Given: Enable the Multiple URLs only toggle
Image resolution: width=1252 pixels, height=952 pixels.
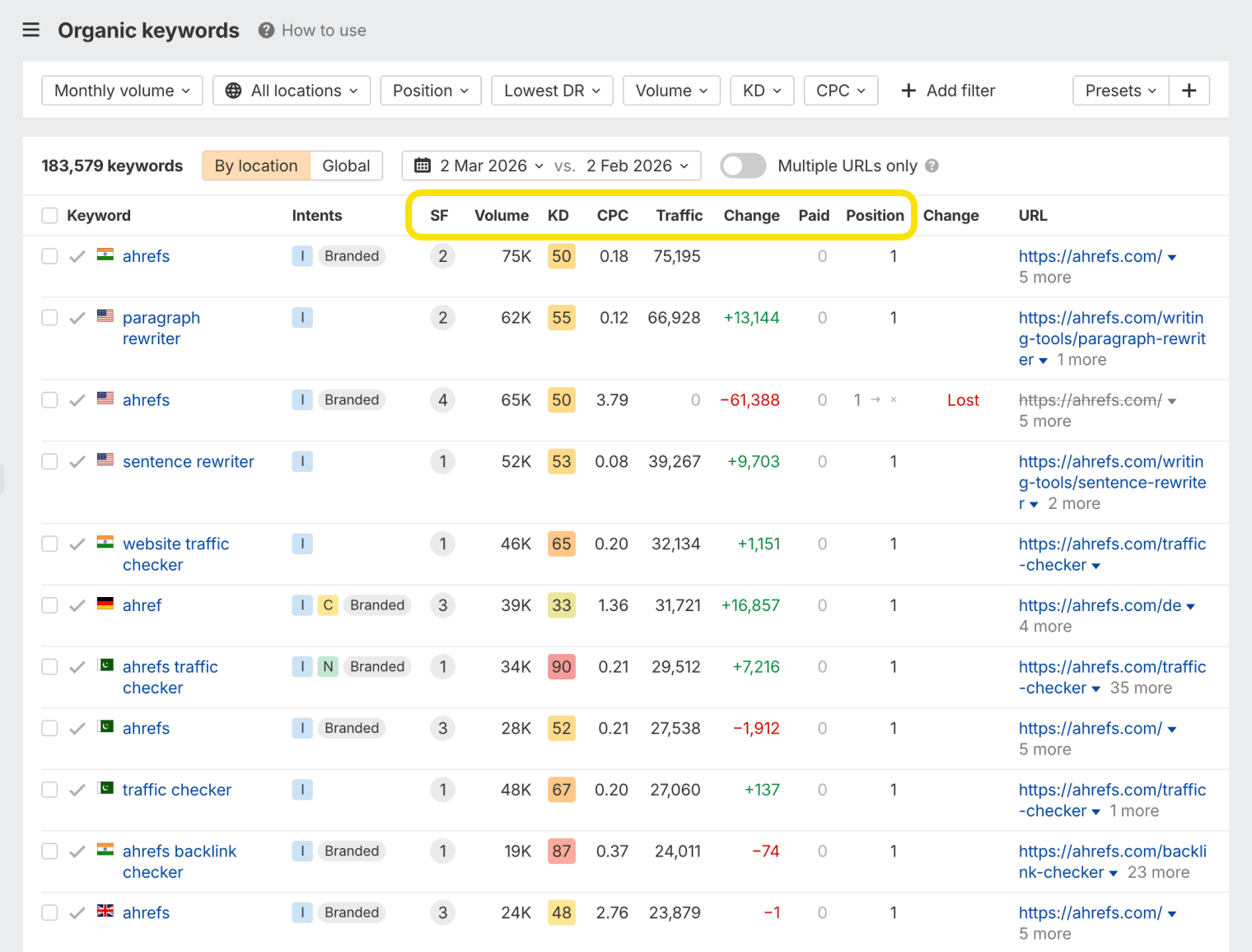Looking at the screenshot, I should pos(741,166).
